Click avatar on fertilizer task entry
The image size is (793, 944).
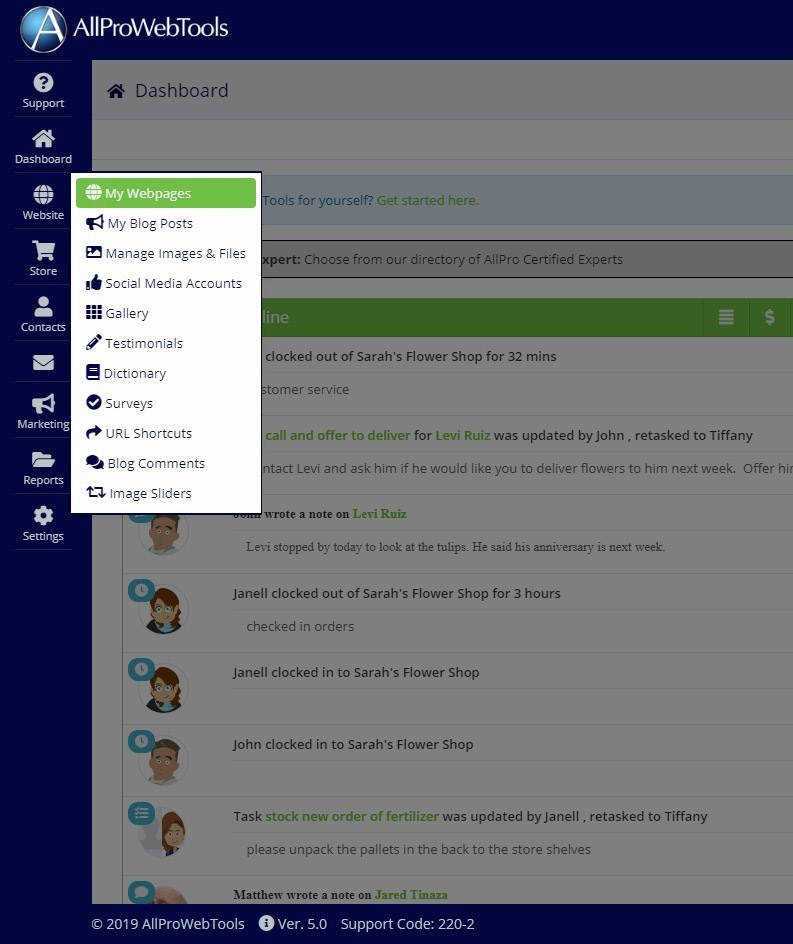(164, 833)
